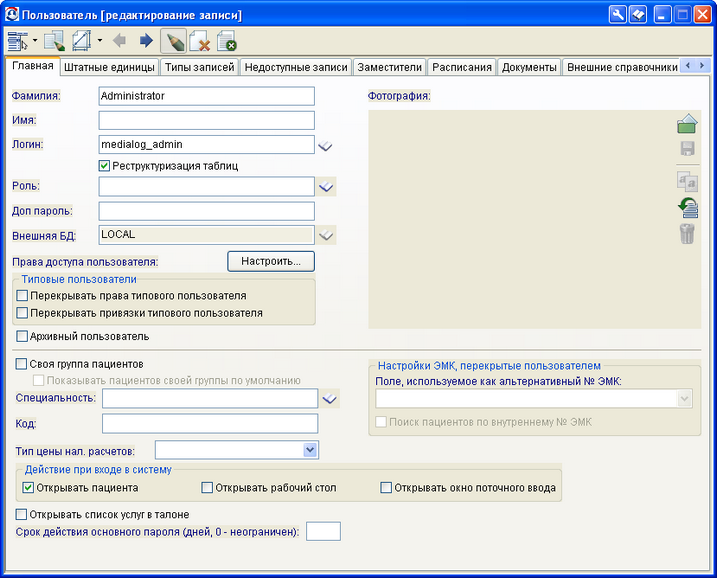Click the delete photo trash icon
The height and width of the screenshot is (578, 717).
687,234
